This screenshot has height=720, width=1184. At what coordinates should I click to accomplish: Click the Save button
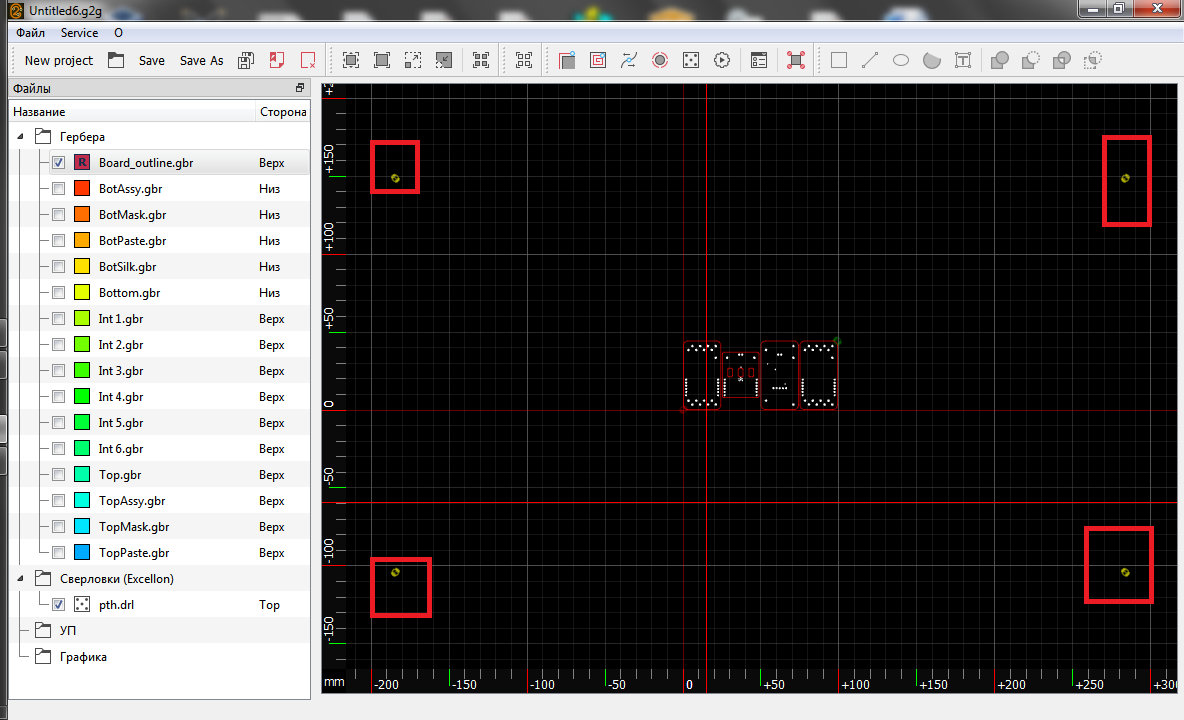click(x=152, y=60)
